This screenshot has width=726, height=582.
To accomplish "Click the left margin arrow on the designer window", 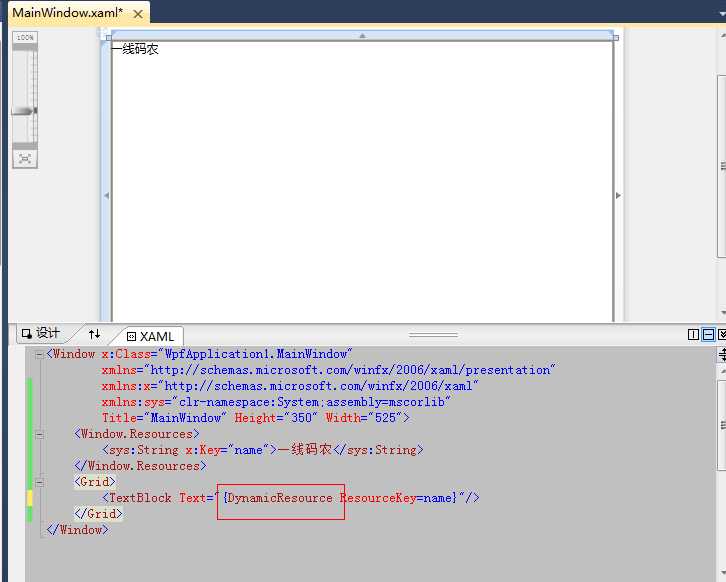I will (x=106, y=195).
